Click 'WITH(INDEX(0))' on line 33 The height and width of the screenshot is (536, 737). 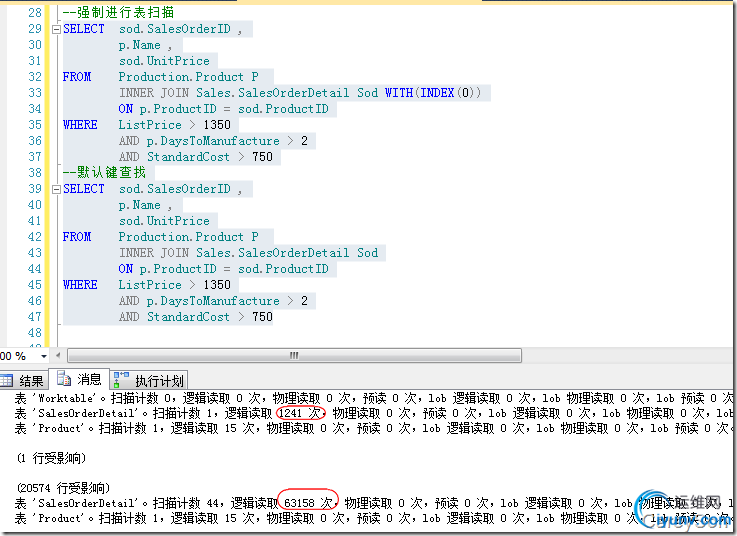433,93
